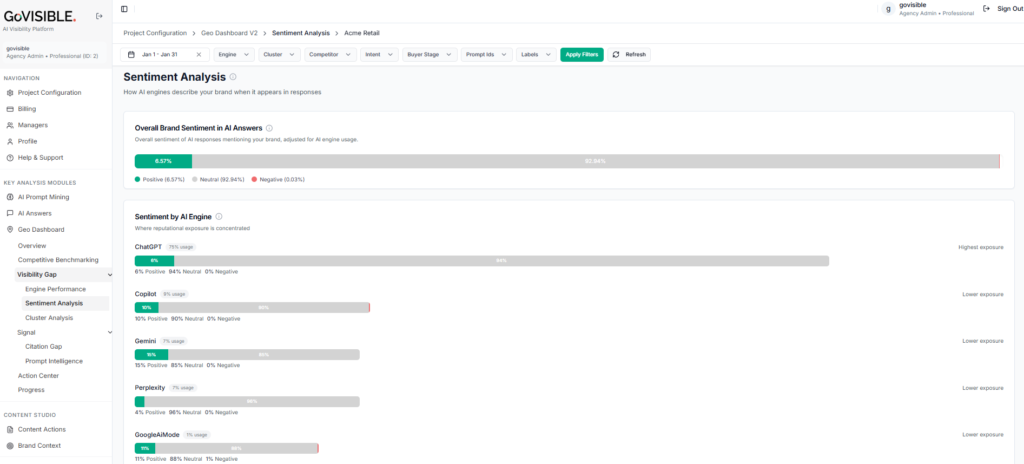Open Prompt Intelligence in sidebar
Viewport: 1024px width, 464px height.
click(54, 361)
